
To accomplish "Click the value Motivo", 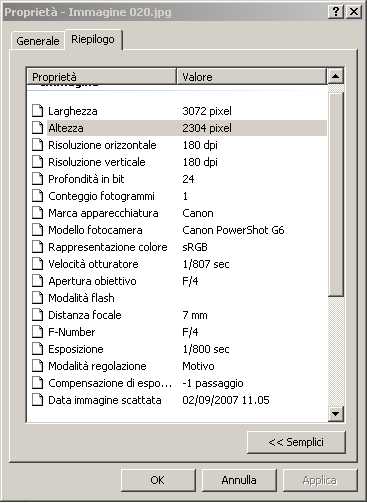I will coord(198,366).
